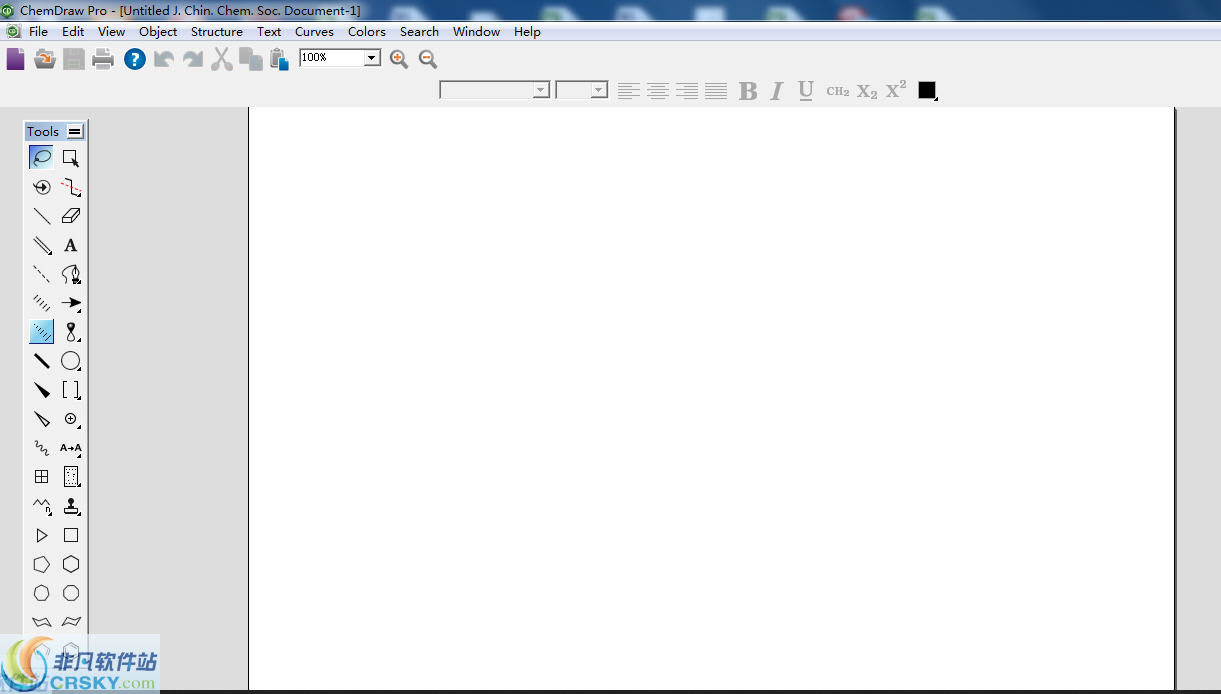
Task: Select the Cycloheptane ring tool
Action: 41,593
